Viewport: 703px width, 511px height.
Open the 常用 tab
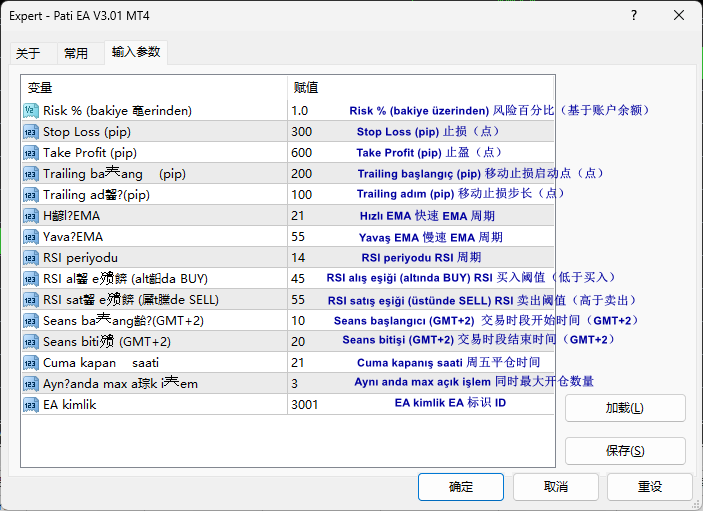[76, 54]
